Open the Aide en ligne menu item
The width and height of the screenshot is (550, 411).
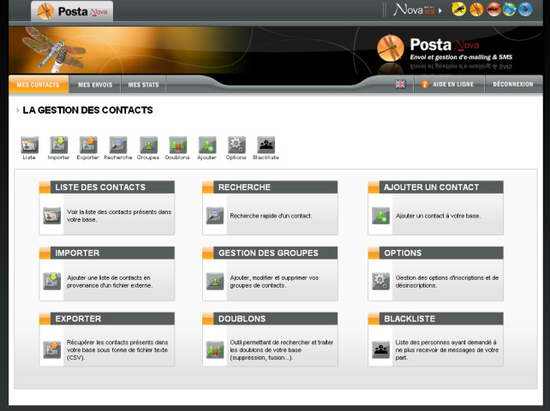[449, 85]
